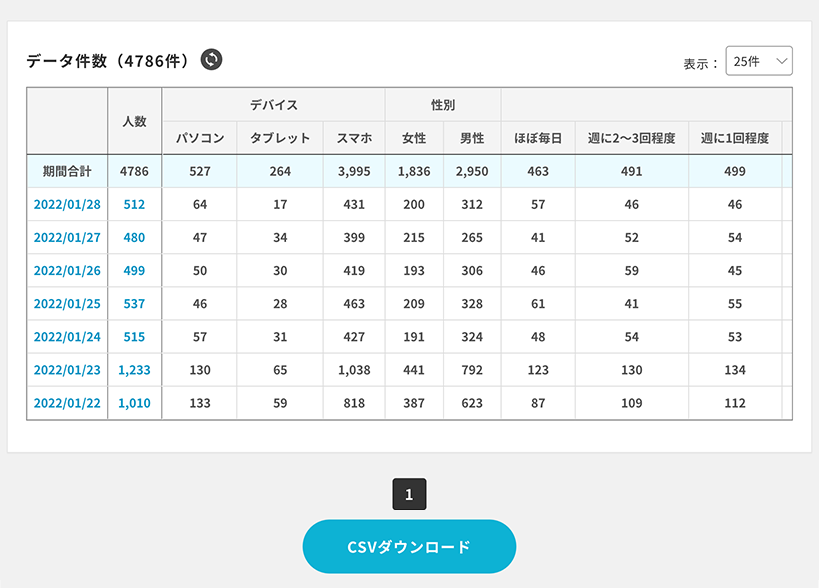The width and height of the screenshot is (819, 588).
Task: Open the 2022/01/26 date link
Action: click(66, 270)
